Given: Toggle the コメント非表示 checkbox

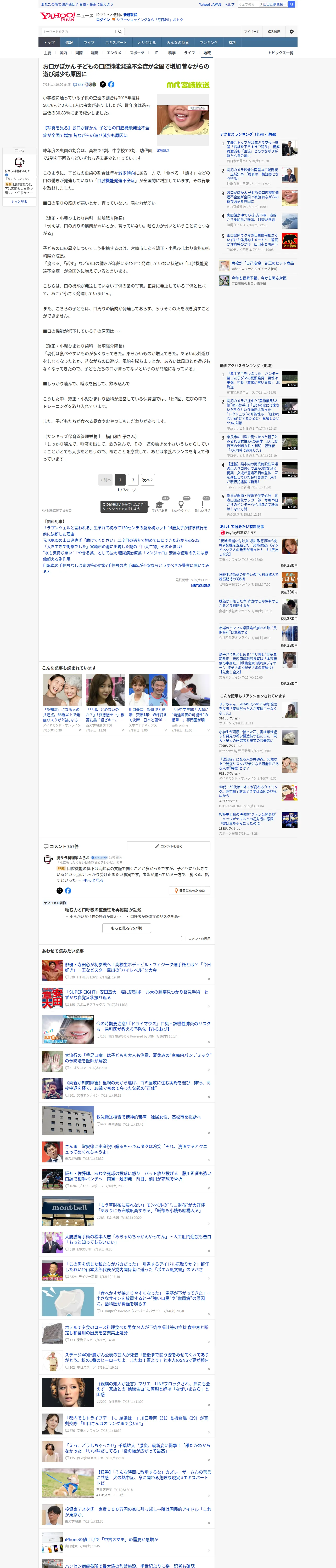Looking at the screenshot, I should (x=183, y=939).
